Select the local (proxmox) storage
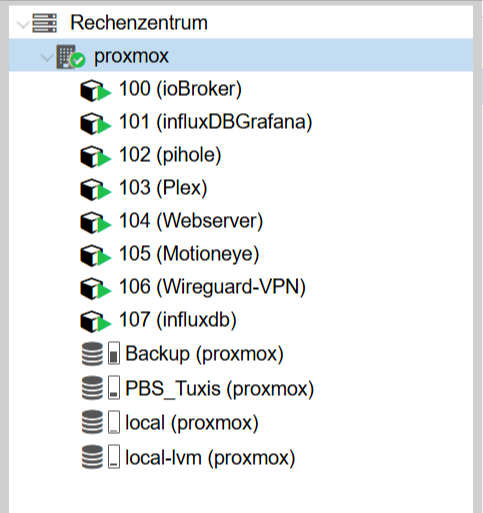This screenshot has height=513, width=483. 192,423
